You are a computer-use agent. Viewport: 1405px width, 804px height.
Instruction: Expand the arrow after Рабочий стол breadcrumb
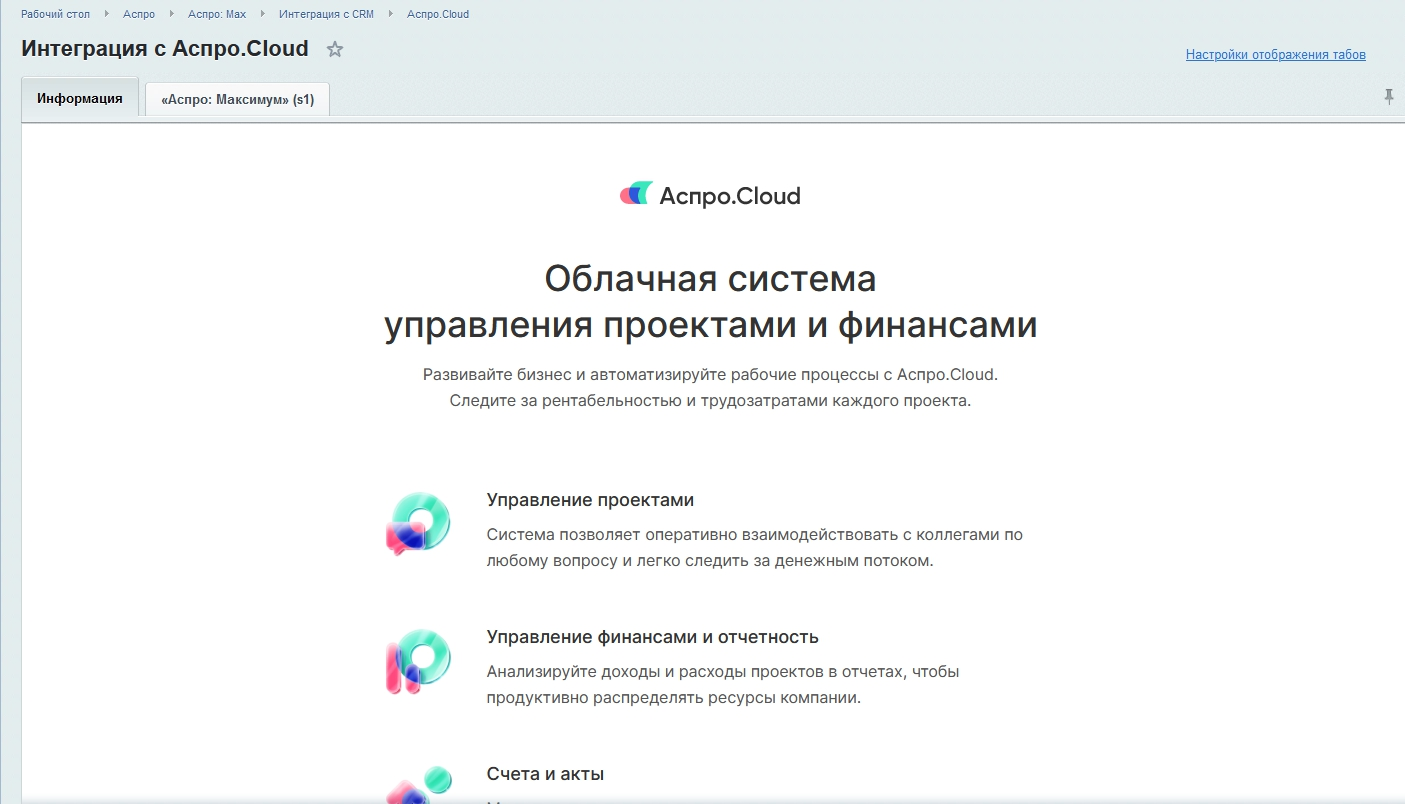coord(106,14)
